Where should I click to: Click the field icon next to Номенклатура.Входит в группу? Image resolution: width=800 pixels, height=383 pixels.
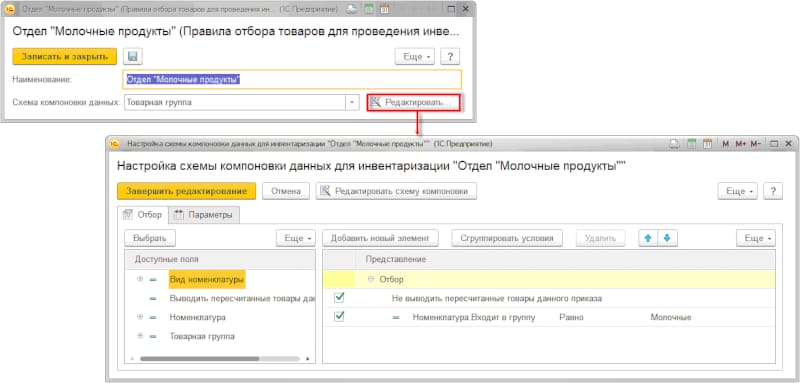click(395, 317)
